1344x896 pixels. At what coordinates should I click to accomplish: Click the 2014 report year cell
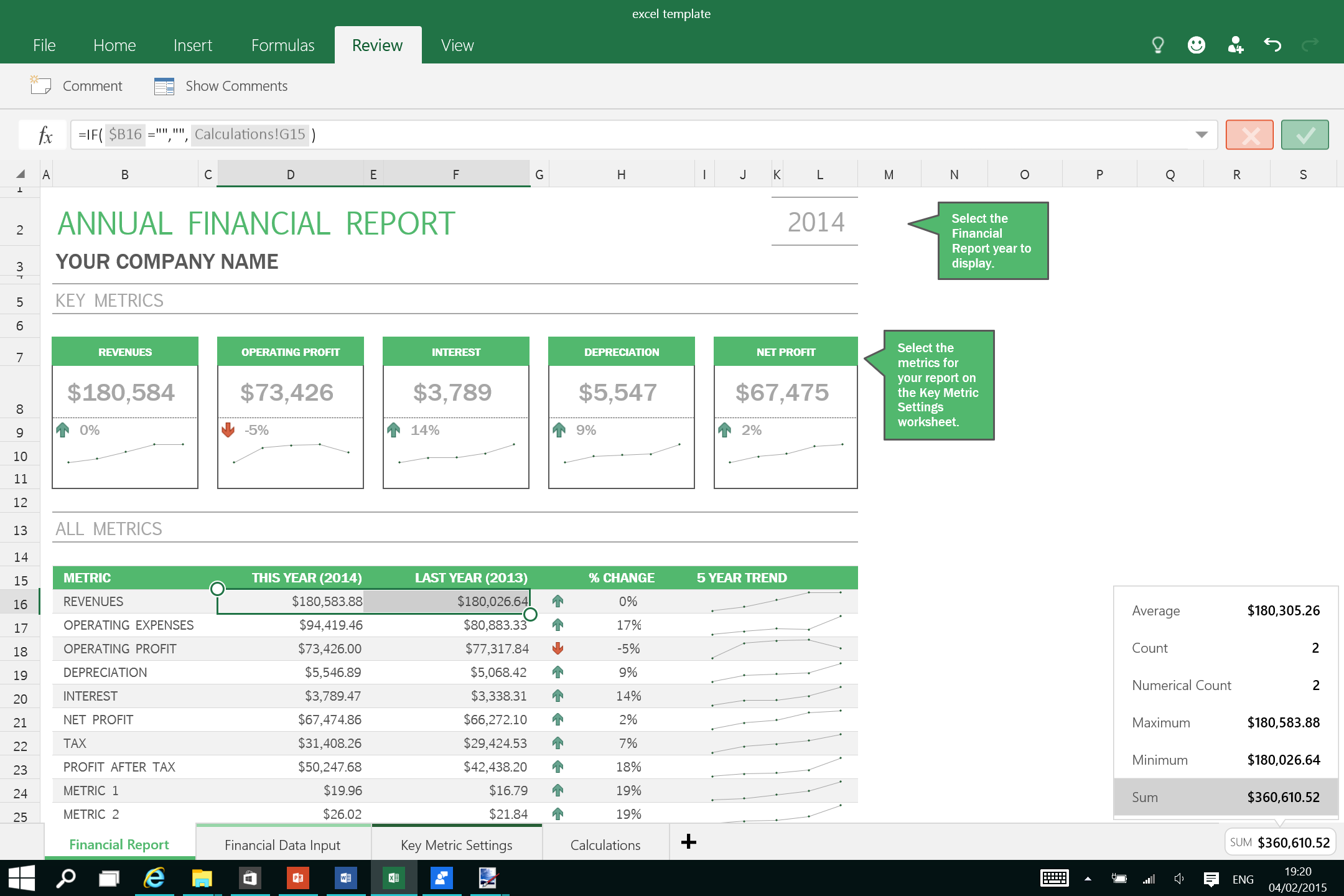pyautogui.click(x=815, y=222)
